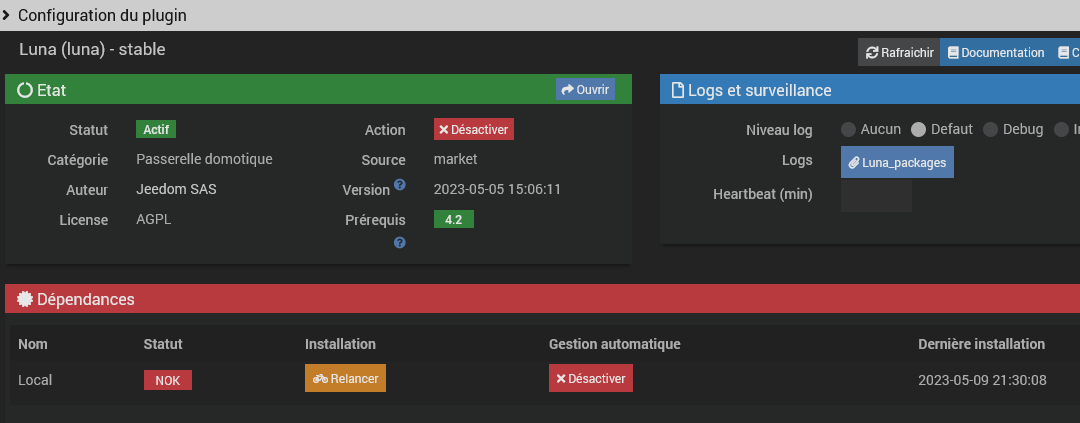Viewport: 1080px width, 423px height.
Task: Click the X icon in Gestion automatique Désactiver
Action: point(561,379)
